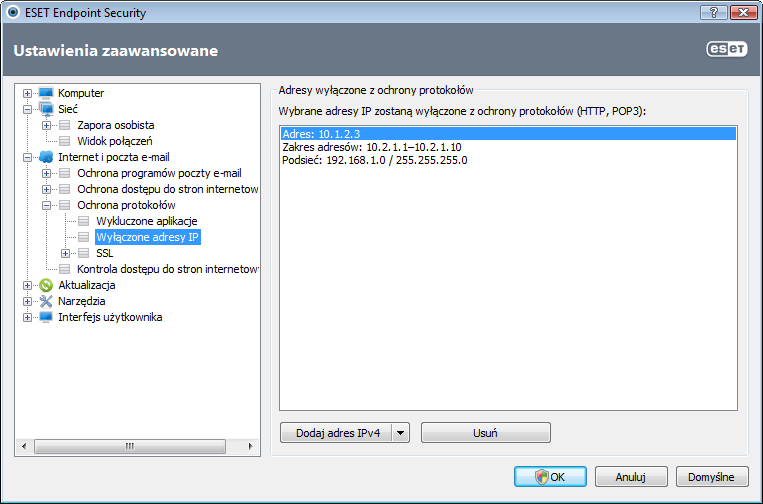
Task: Collapse the Ochrona protokołów node
Action: tap(46, 206)
